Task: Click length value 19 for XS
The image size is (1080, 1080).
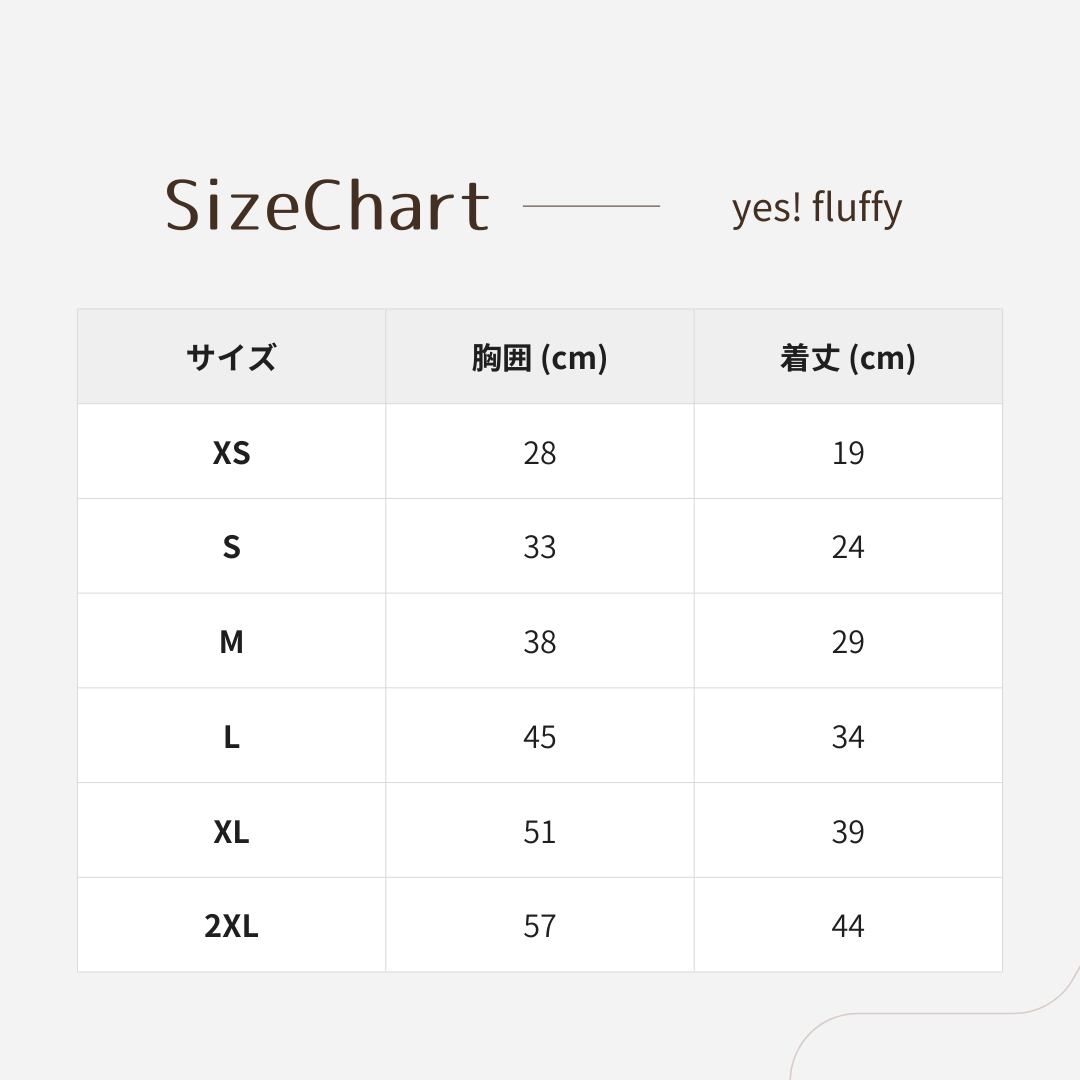Action: tap(847, 452)
